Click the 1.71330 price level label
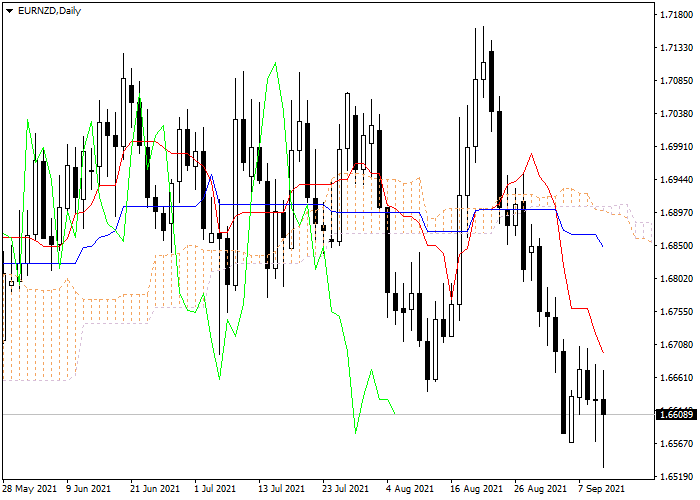This screenshot has height=500, width=700. click(676, 48)
